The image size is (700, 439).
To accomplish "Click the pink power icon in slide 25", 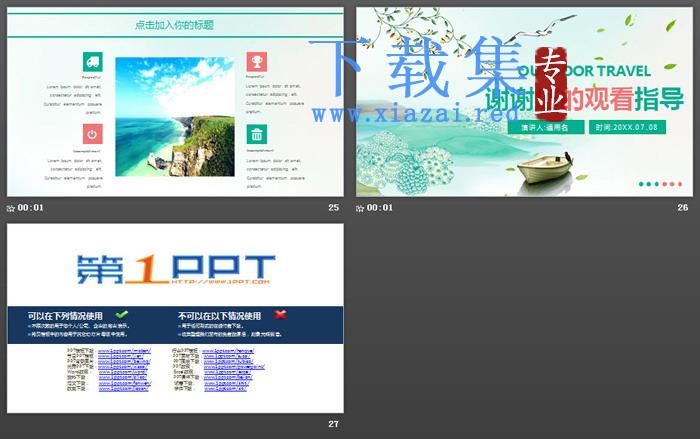I will coord(92,134).
